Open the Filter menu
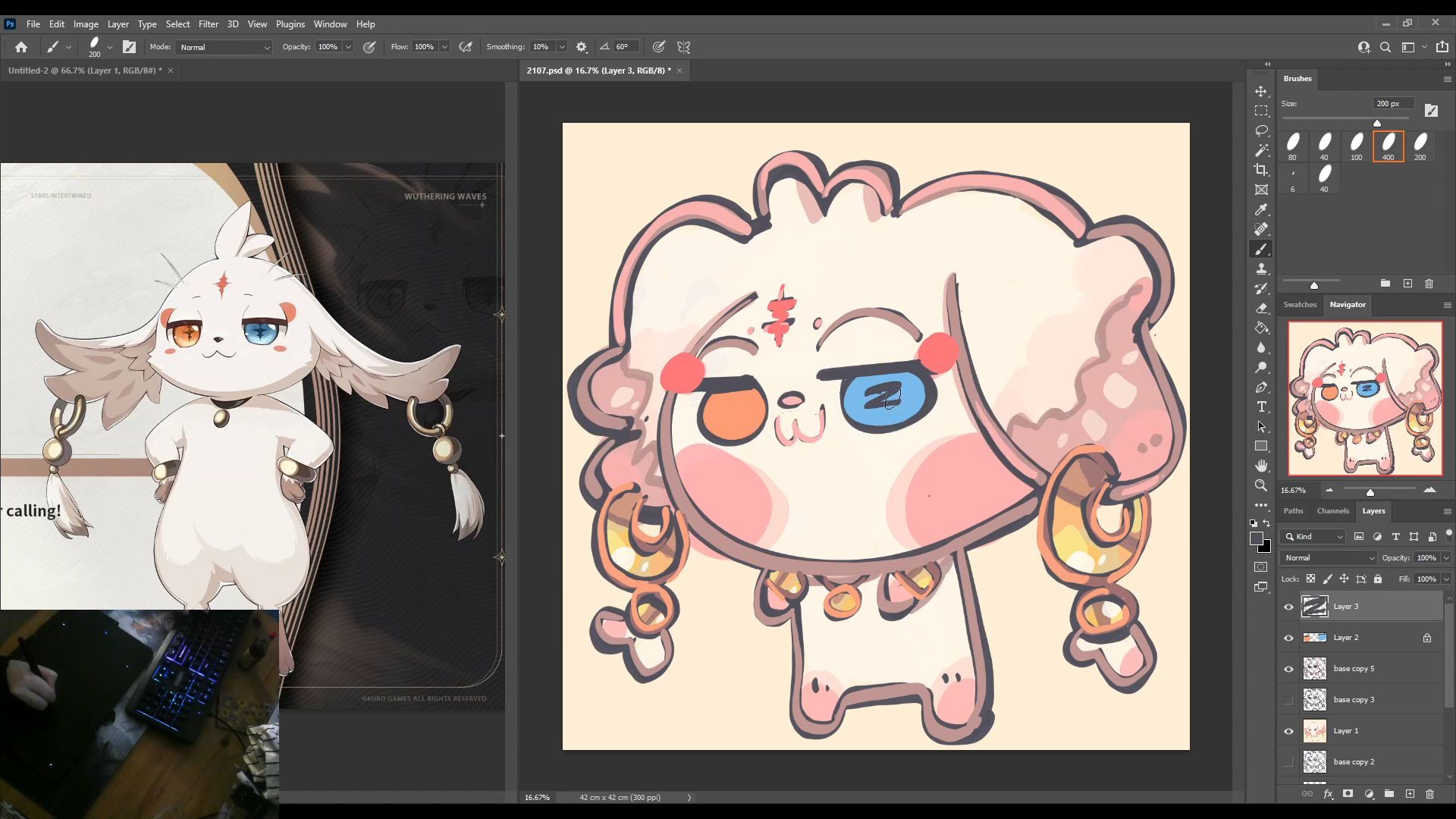1456x819 pixels. click(x=208, y=24)
